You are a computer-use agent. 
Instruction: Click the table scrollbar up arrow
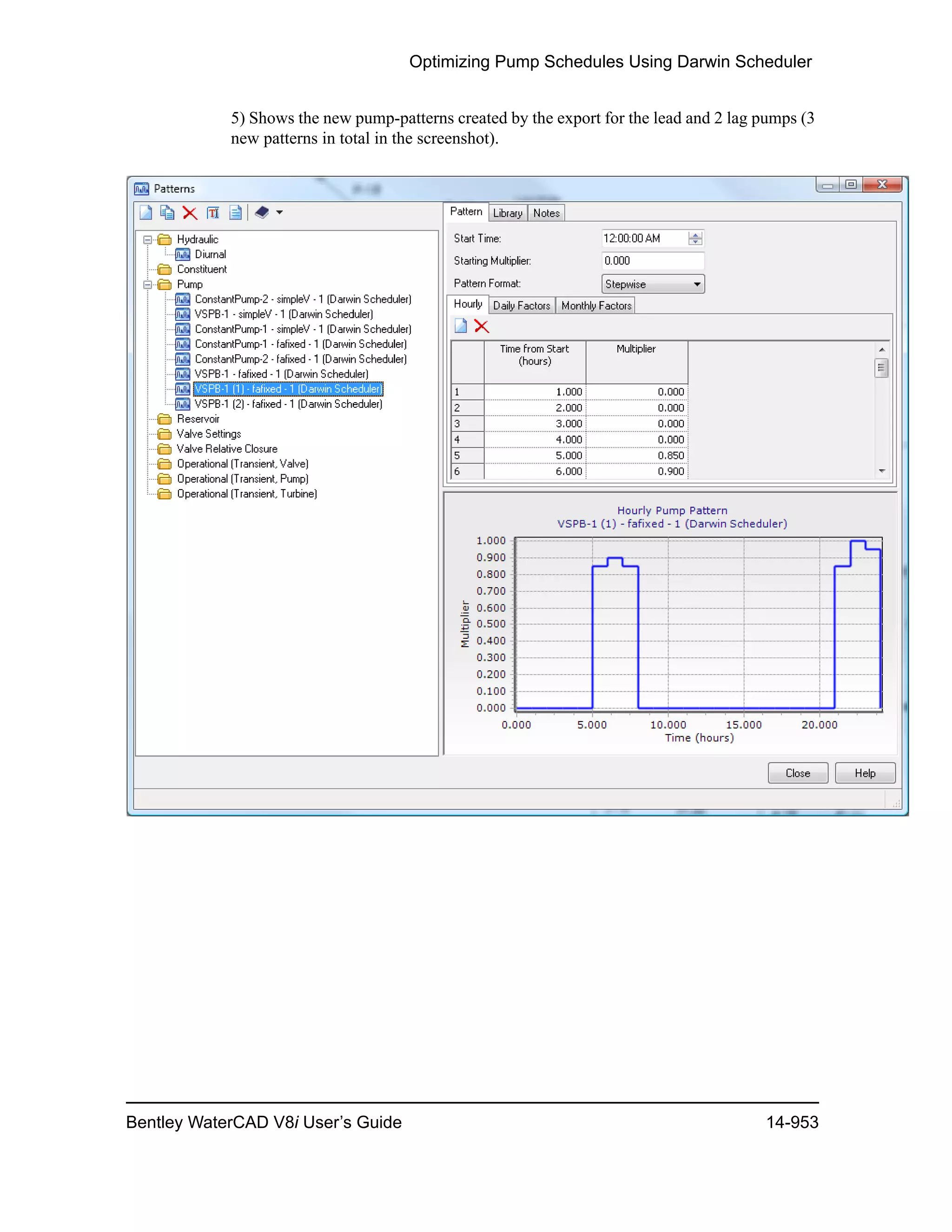tap(881, 350)
